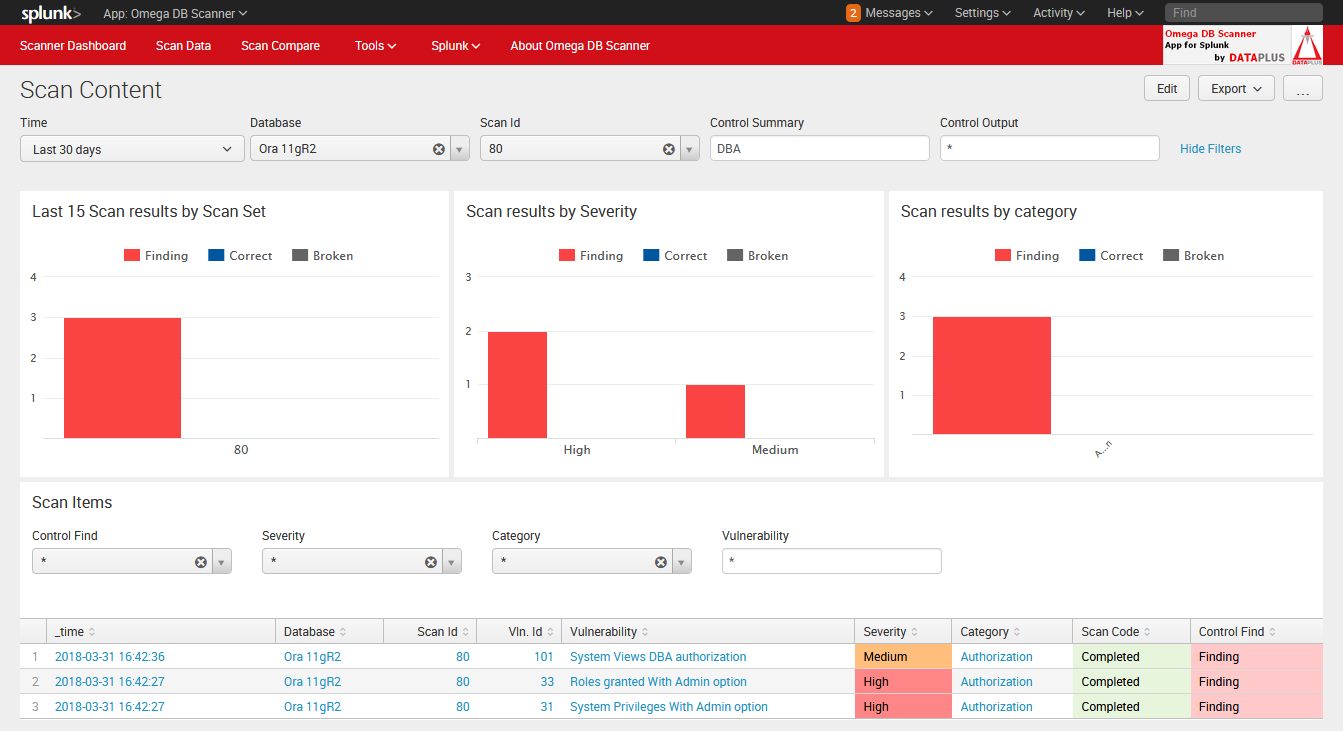Open the orange Messages notification badge
Screen dimensions: 1343x731
click(853, 13)
